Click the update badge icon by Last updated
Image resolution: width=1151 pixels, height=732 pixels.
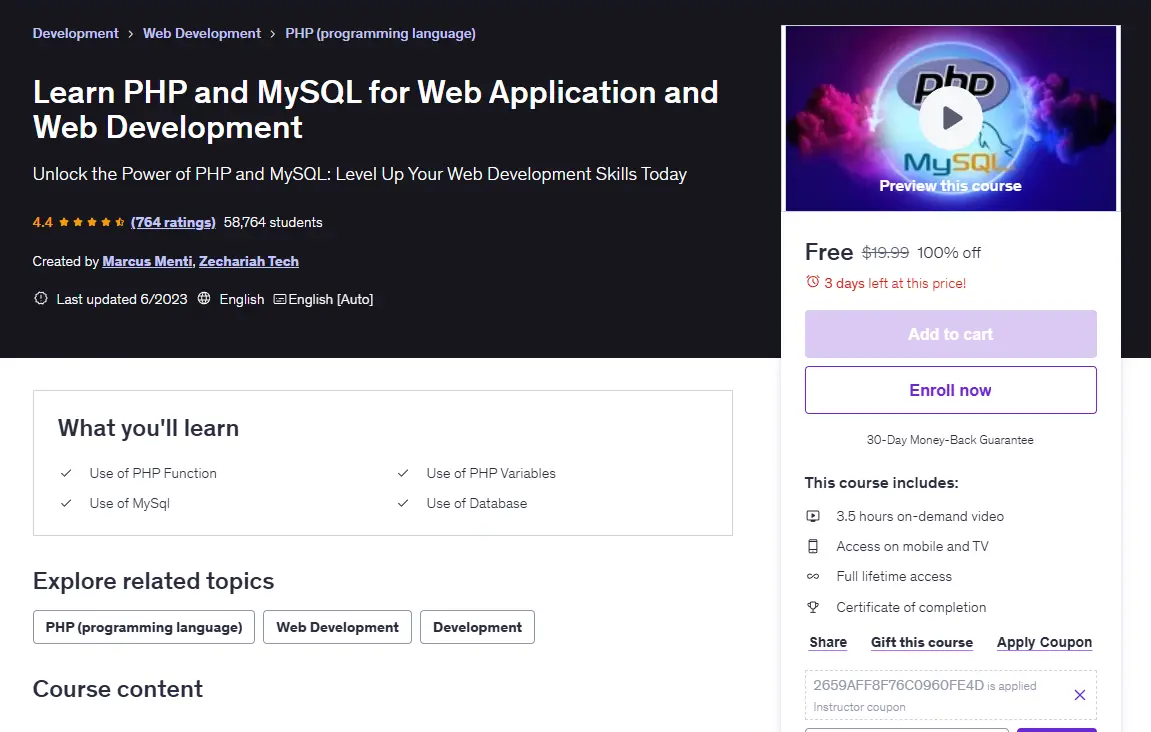[41, 298]
